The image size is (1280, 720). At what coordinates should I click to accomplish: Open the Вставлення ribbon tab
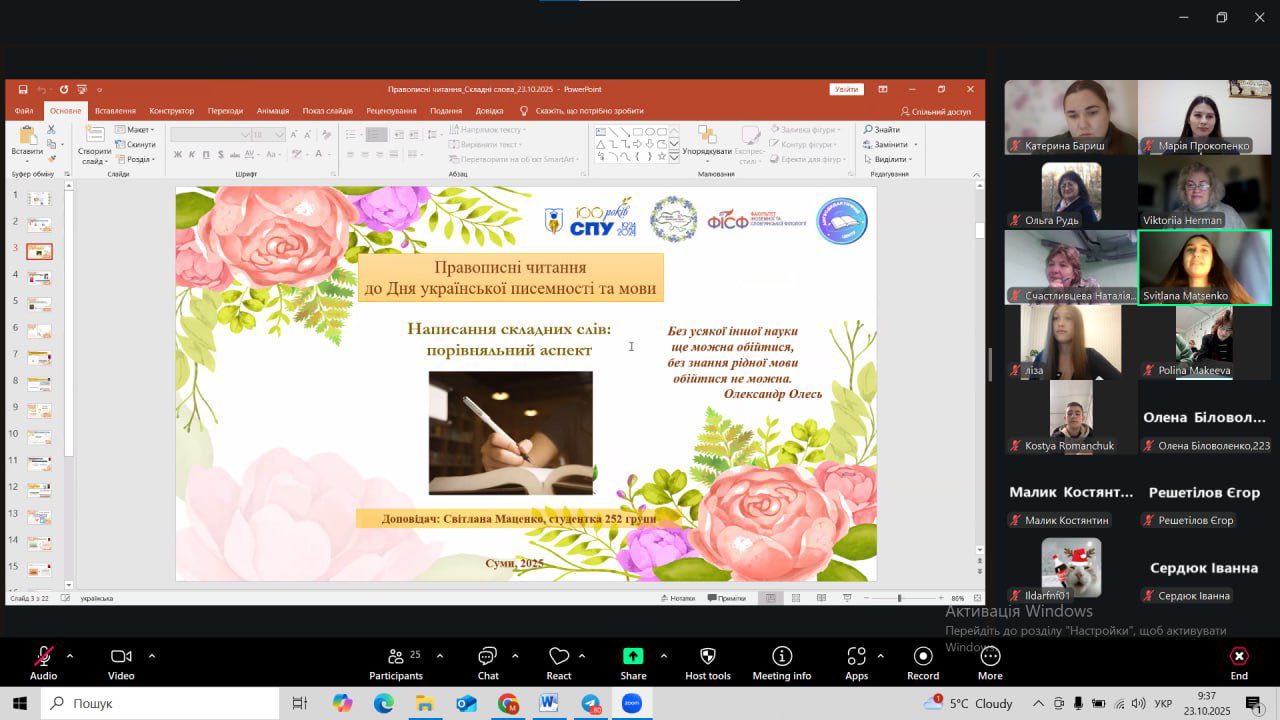(x=115, y=111)
